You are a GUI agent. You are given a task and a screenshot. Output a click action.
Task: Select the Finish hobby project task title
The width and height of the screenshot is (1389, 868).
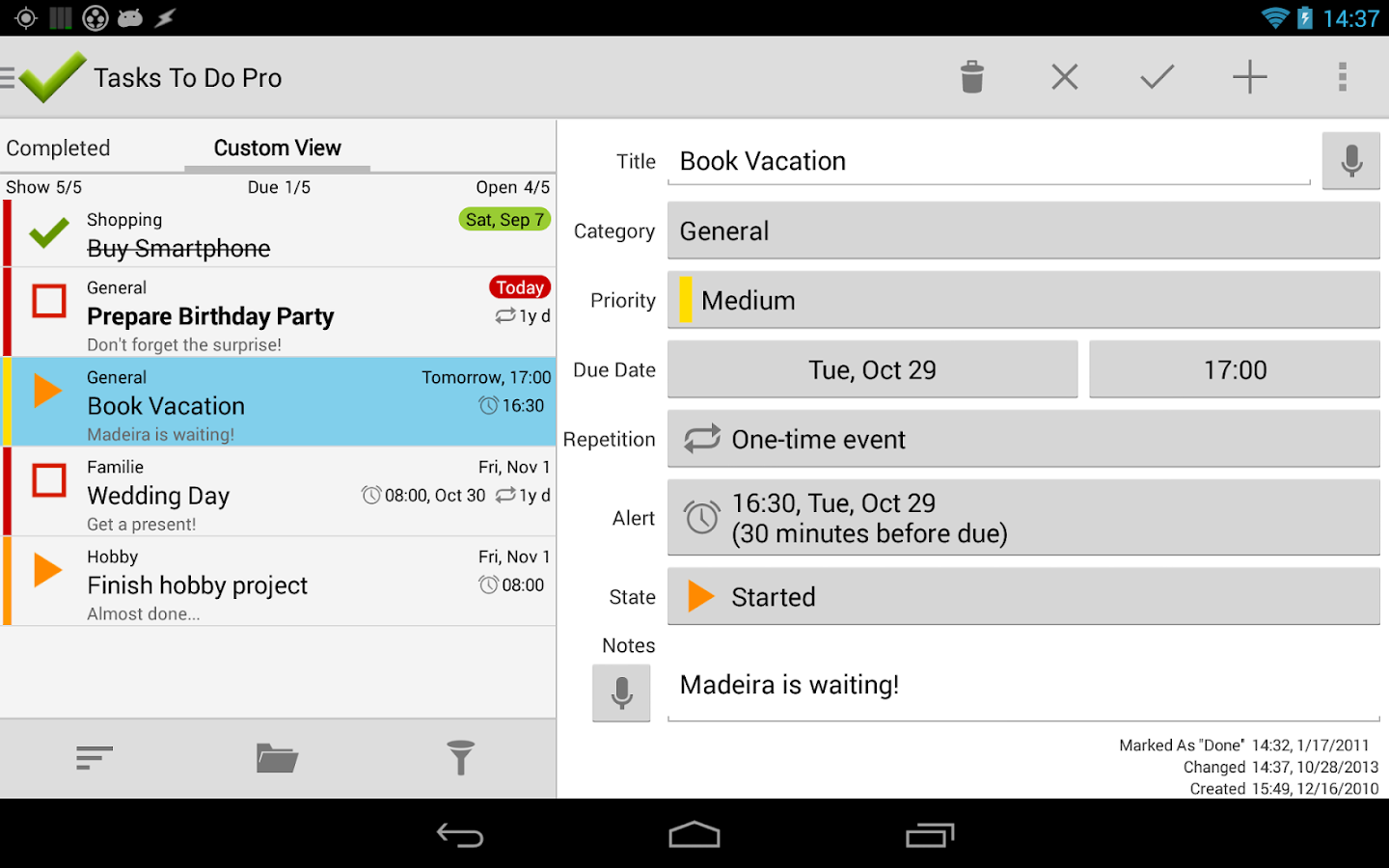[x=197, y=585]
